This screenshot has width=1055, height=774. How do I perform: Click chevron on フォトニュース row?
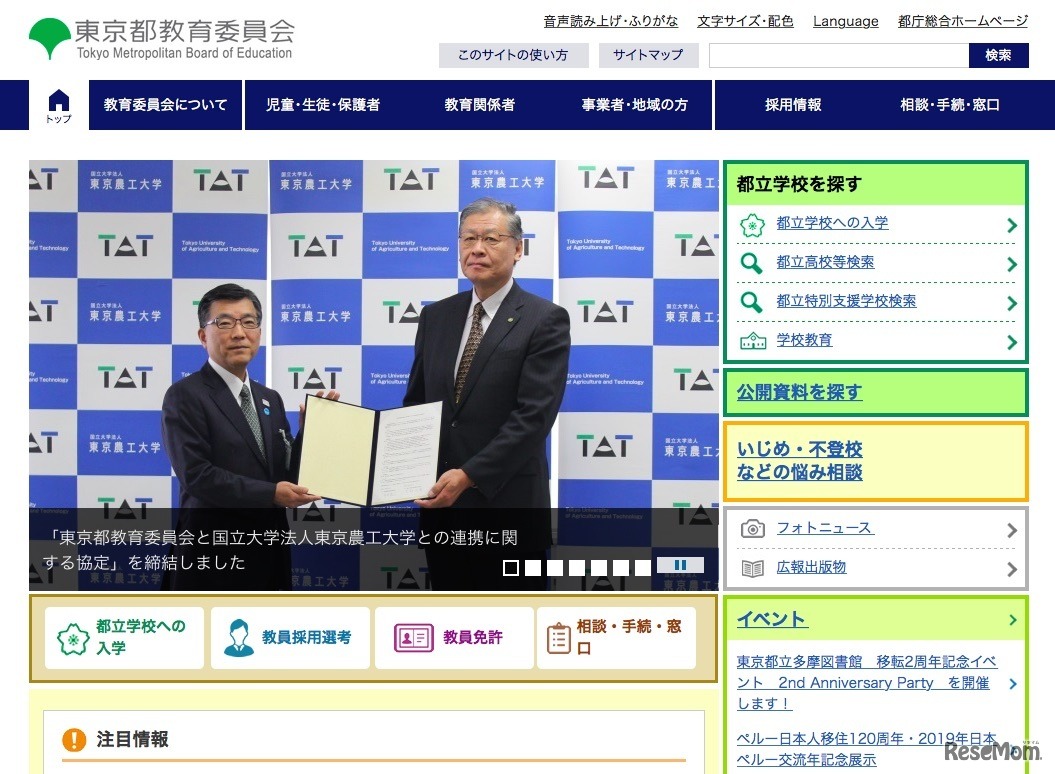pos(1011,531)
